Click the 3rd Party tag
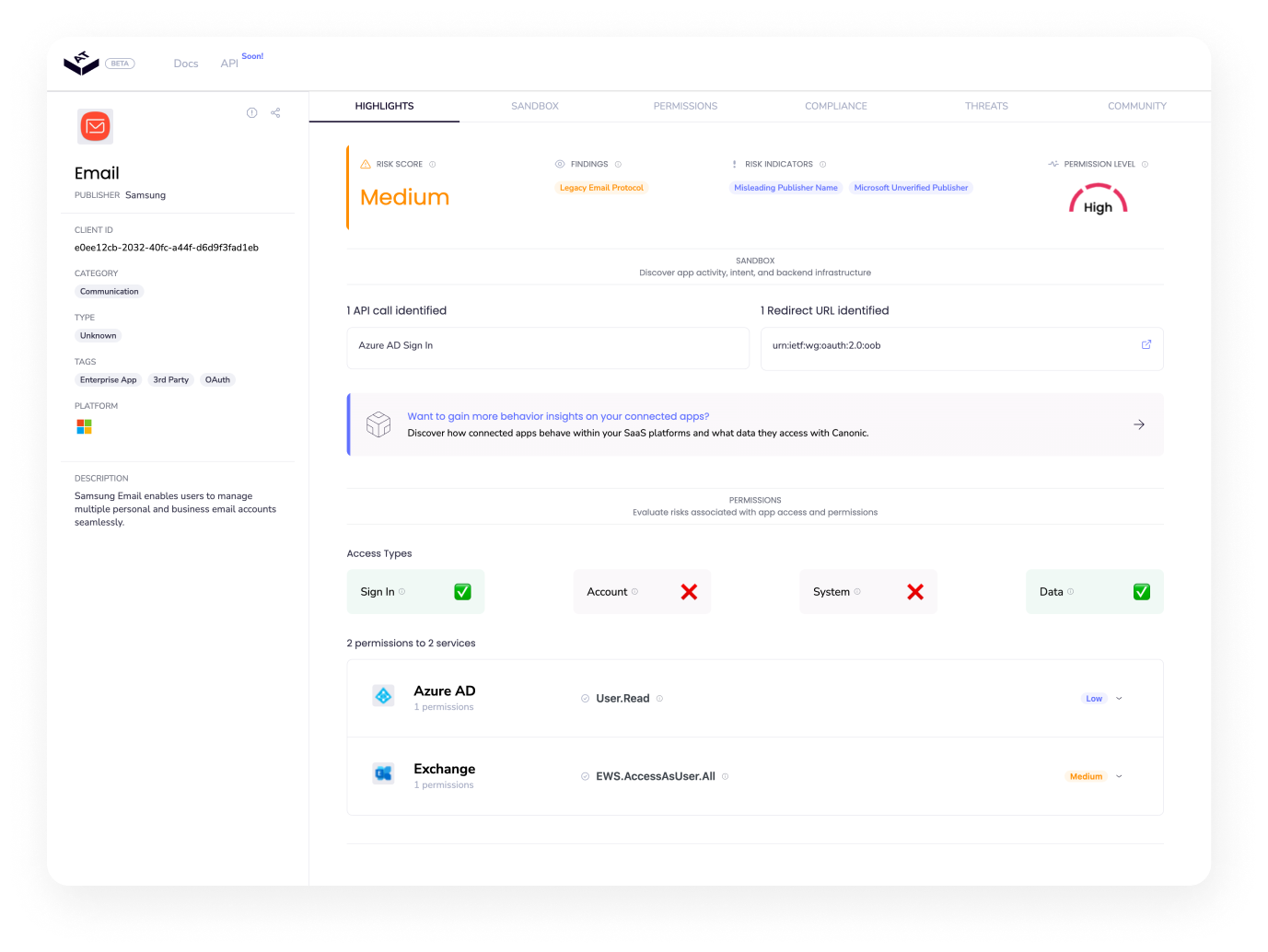The width and height of the screenshot is (1268, 952). (170, 379)
